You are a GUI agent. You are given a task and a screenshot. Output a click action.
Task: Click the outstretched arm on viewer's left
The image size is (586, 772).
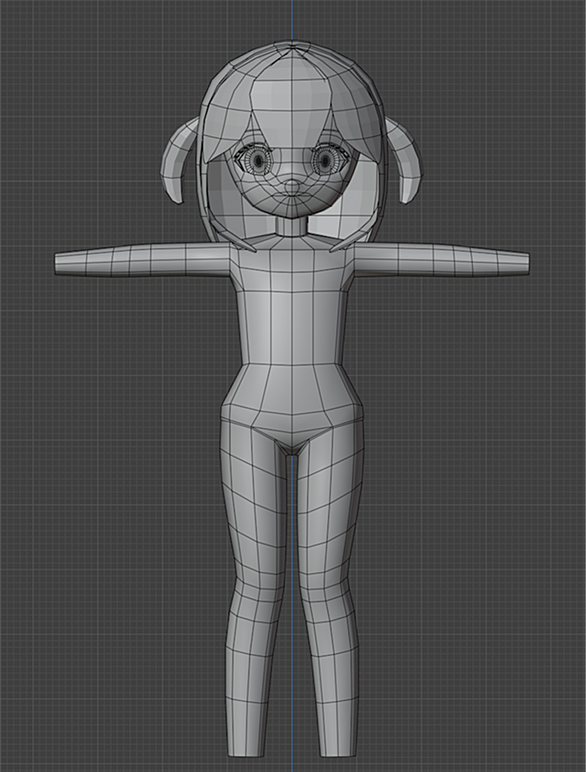coord(142,259)
